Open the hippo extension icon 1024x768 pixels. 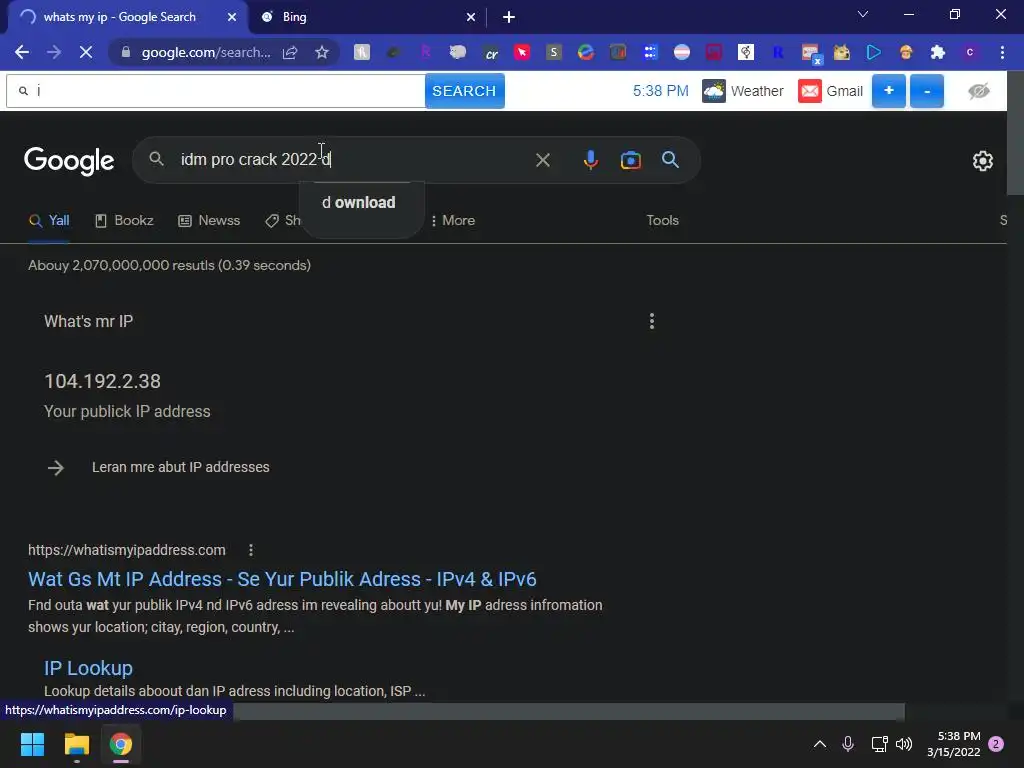(458, 52)
